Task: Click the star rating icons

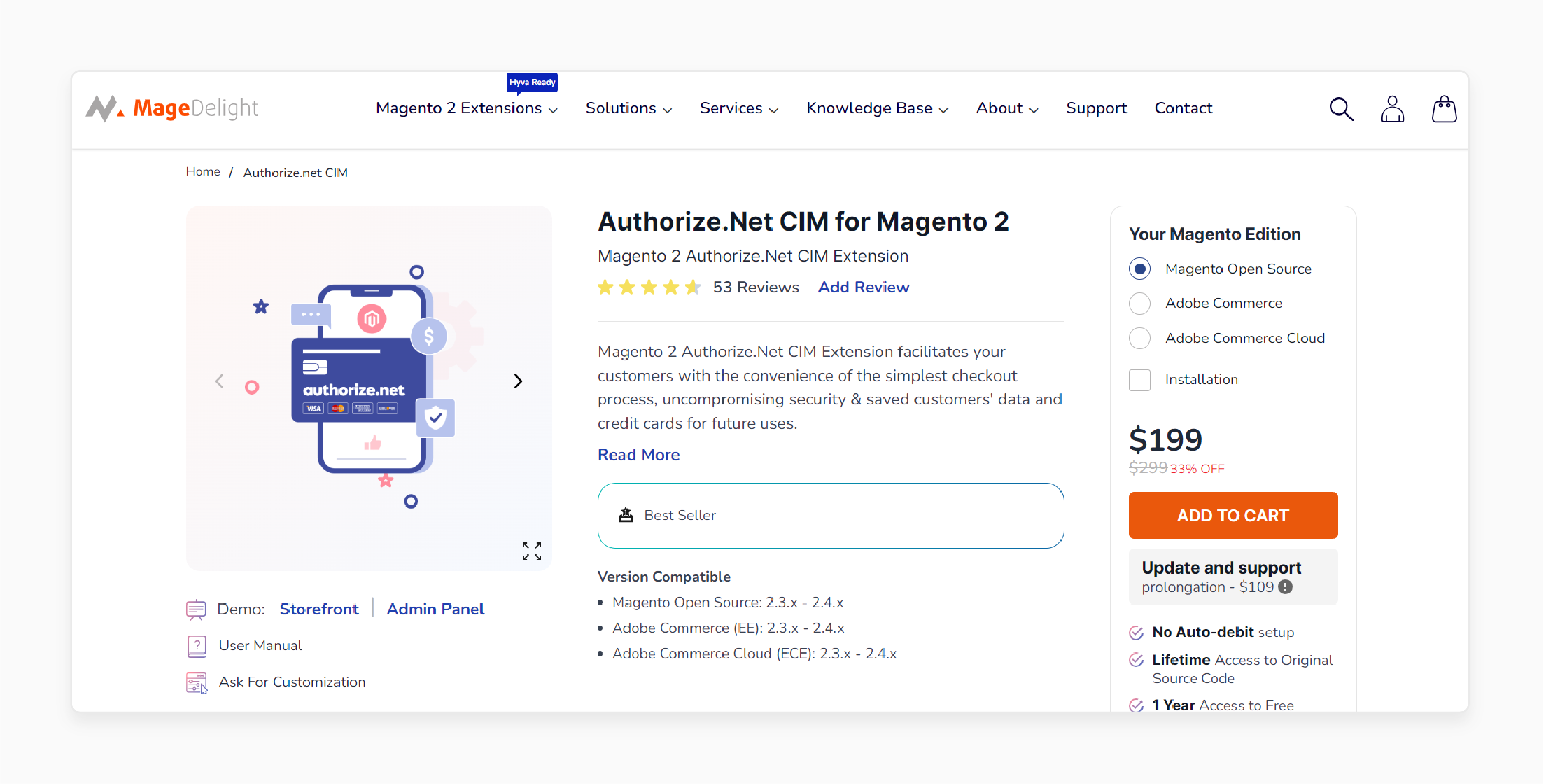Action: pos(649,287)
